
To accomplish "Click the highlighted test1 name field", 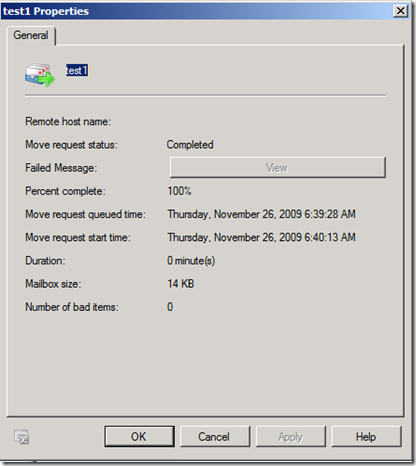I will pos(77,70).
